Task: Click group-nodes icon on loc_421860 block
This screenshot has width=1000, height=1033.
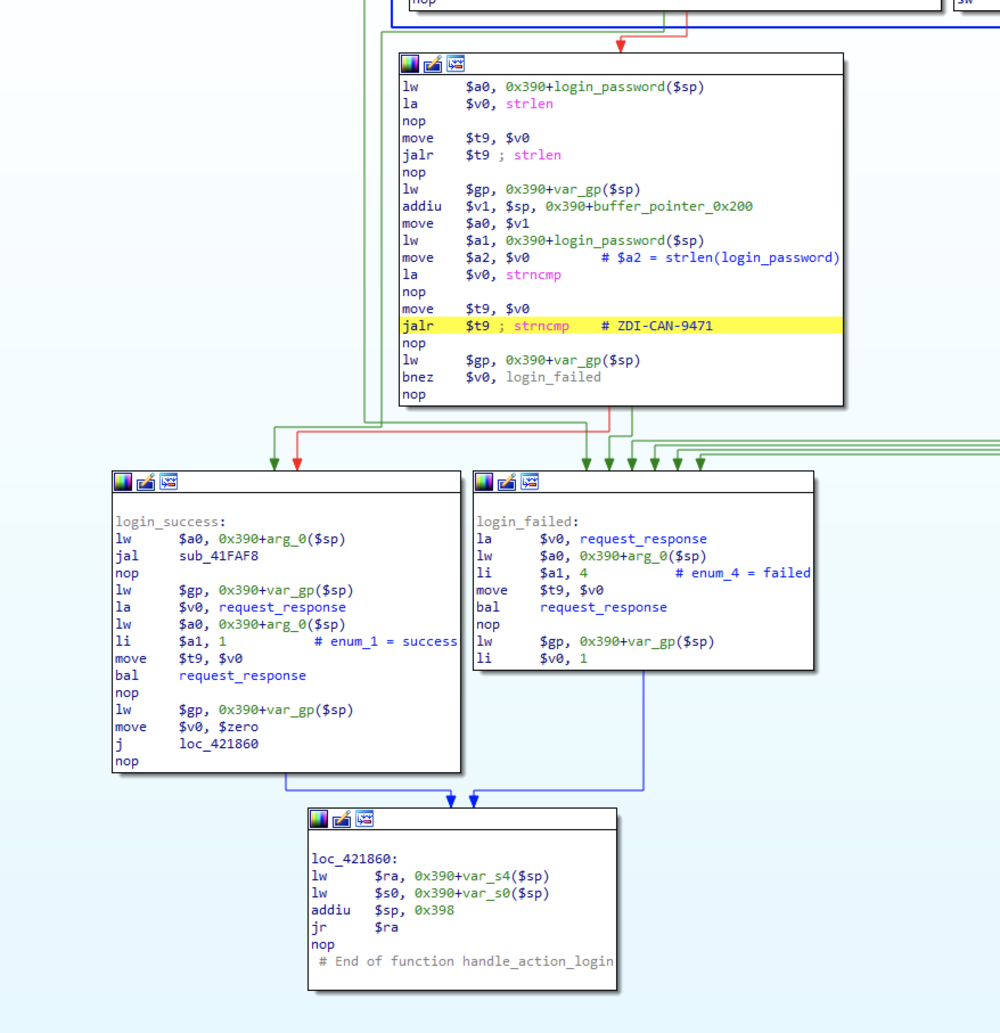Action: [365, 819]
